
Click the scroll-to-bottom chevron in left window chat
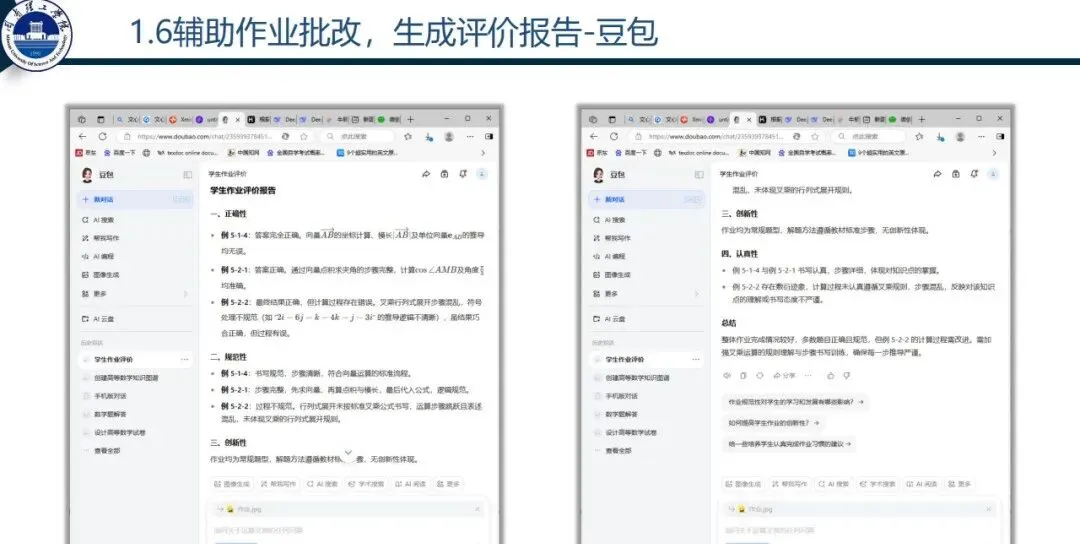pyautogui.click(x=349, y=452)
